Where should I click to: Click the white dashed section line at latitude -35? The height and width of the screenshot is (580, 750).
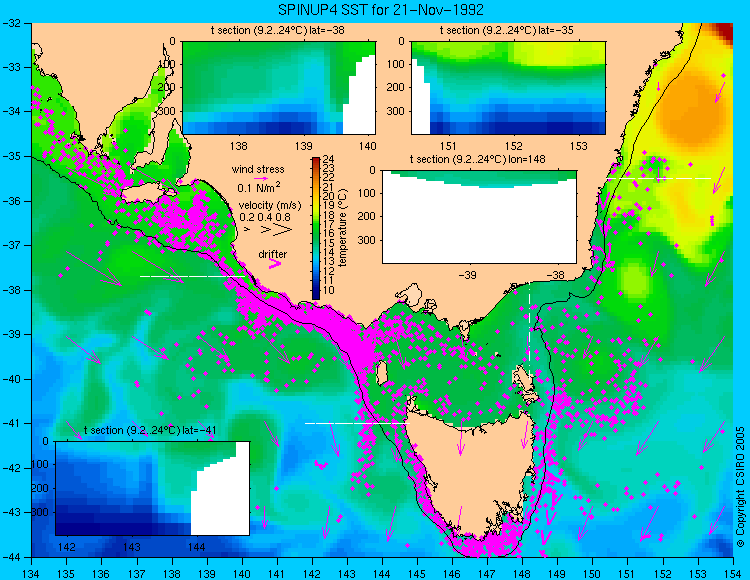click(x=659, y=178)
